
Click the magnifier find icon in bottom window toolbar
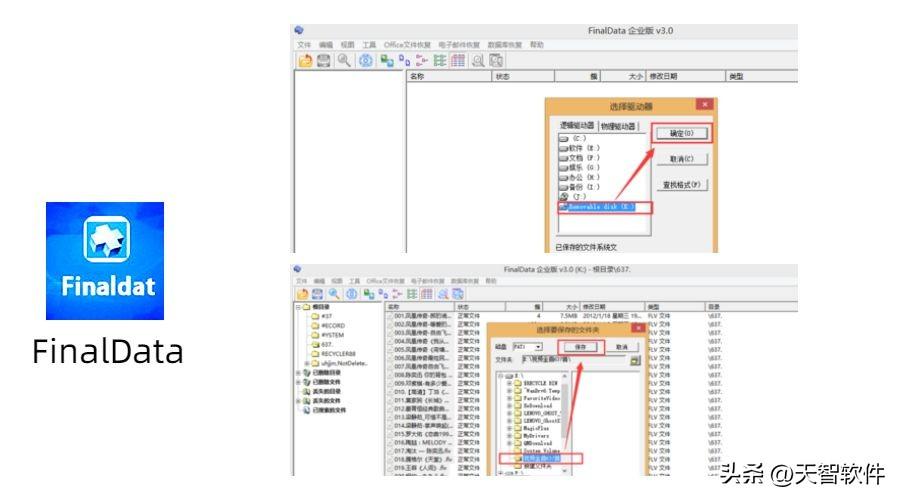coord(334,294)
